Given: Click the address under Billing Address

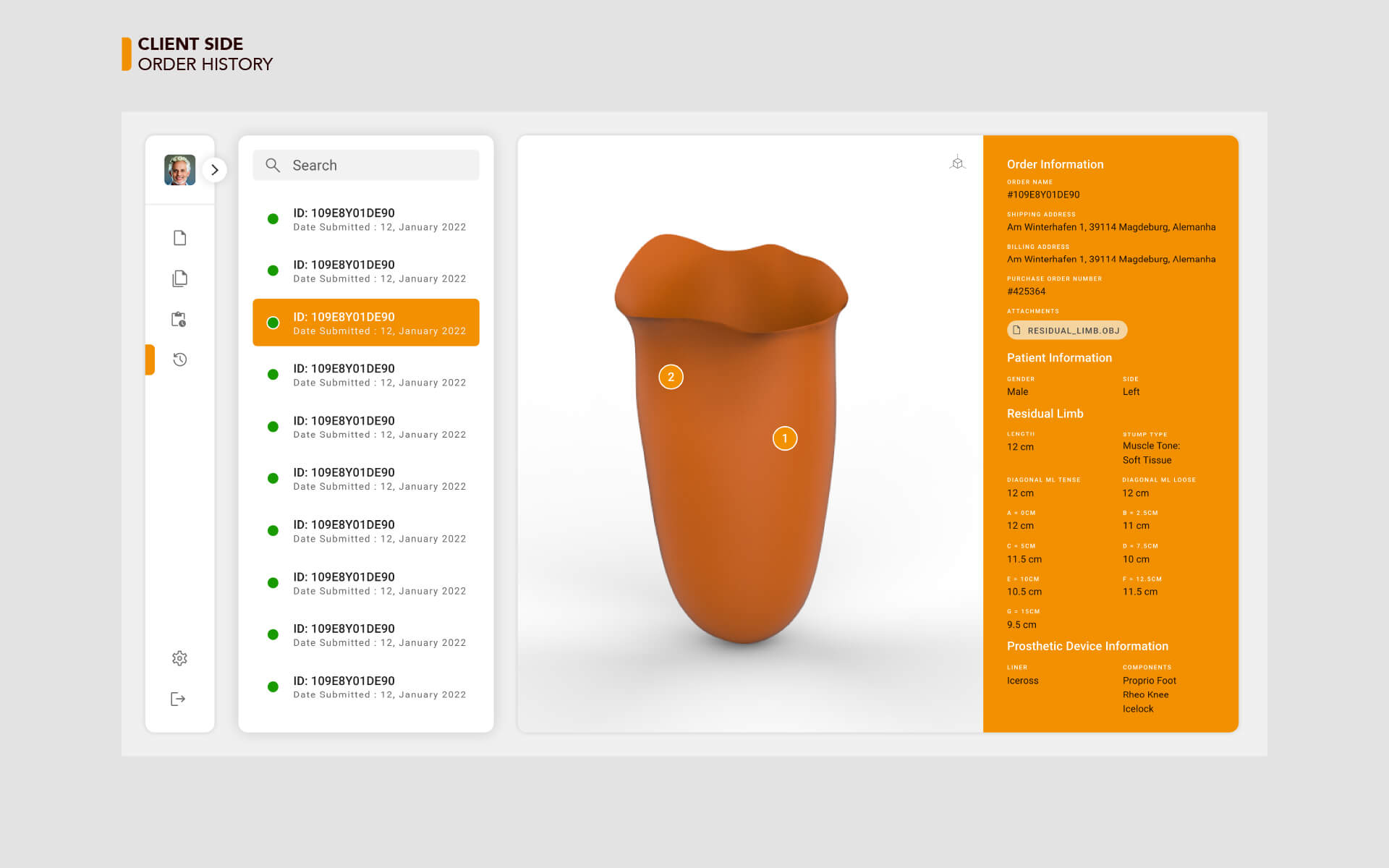Looking at the screenshot, I should (1111, 259).
